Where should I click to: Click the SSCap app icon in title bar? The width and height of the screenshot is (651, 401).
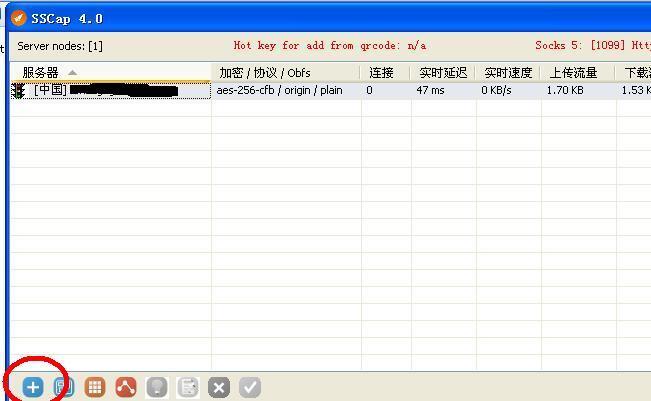coord(18,18)
